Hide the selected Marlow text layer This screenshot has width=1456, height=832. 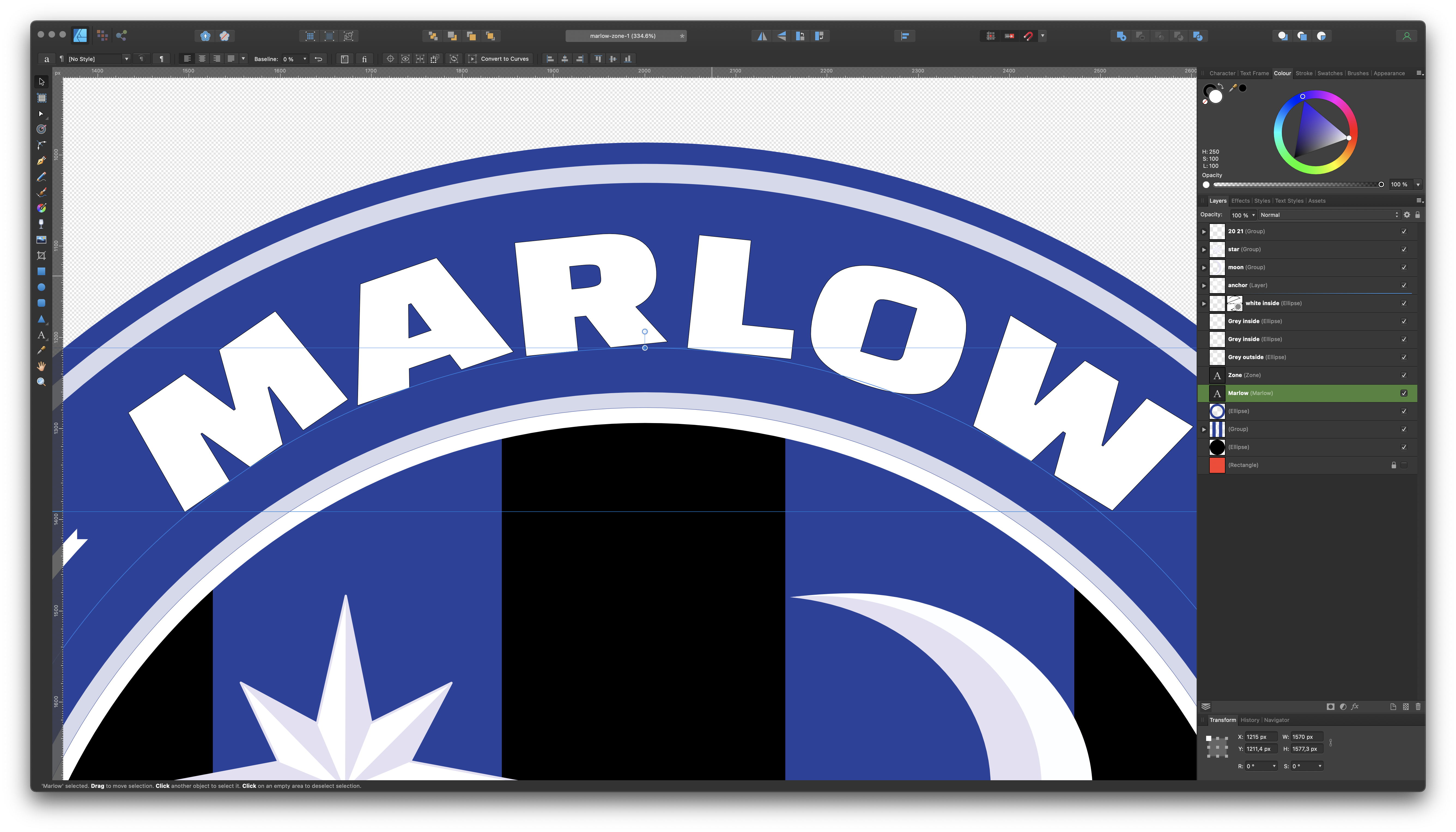click(x=1404, y=393)
